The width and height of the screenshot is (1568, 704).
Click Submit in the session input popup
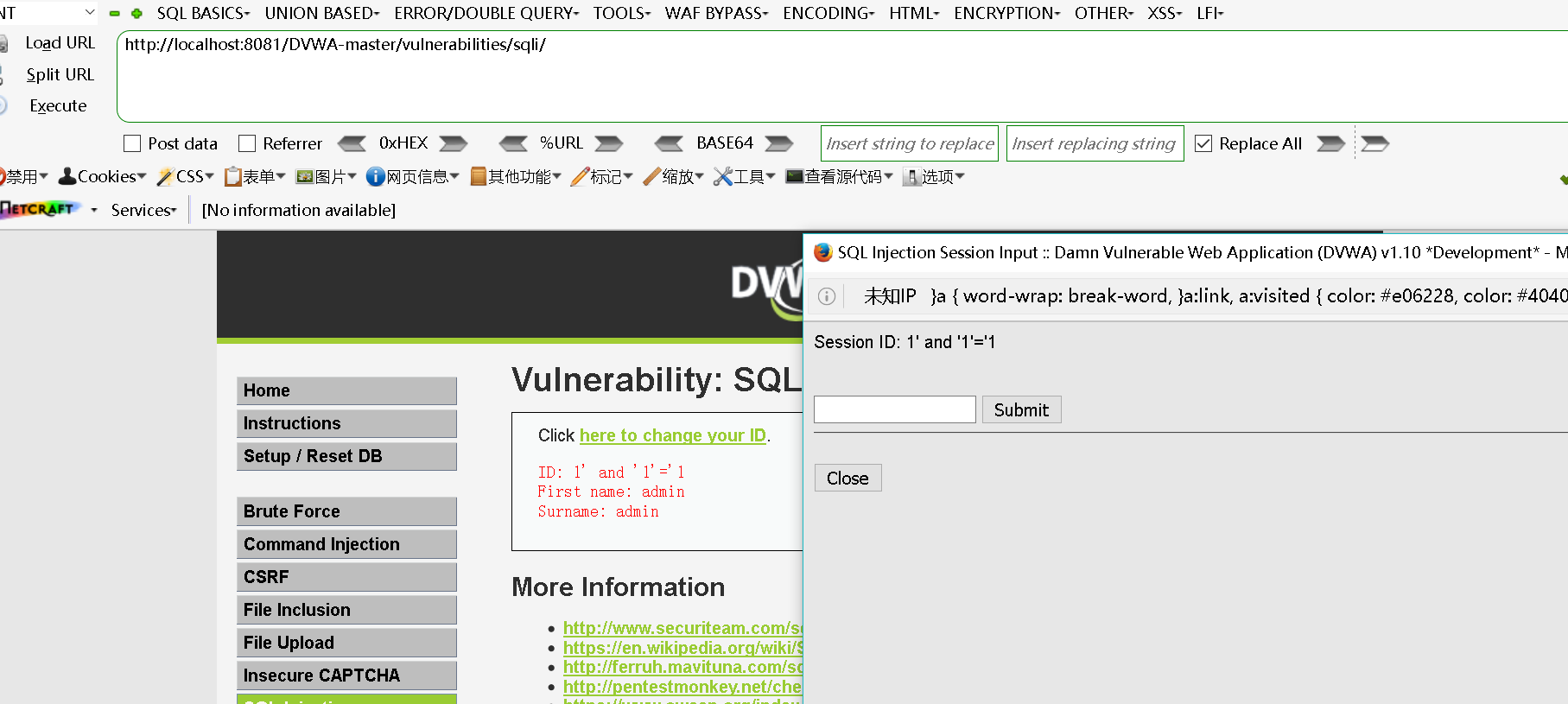pos(1021,409)
